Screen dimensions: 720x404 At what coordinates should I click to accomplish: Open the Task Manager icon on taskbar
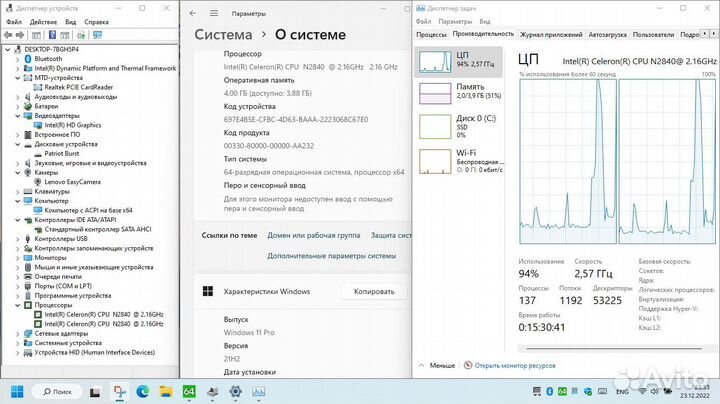(x=259, y=392)
